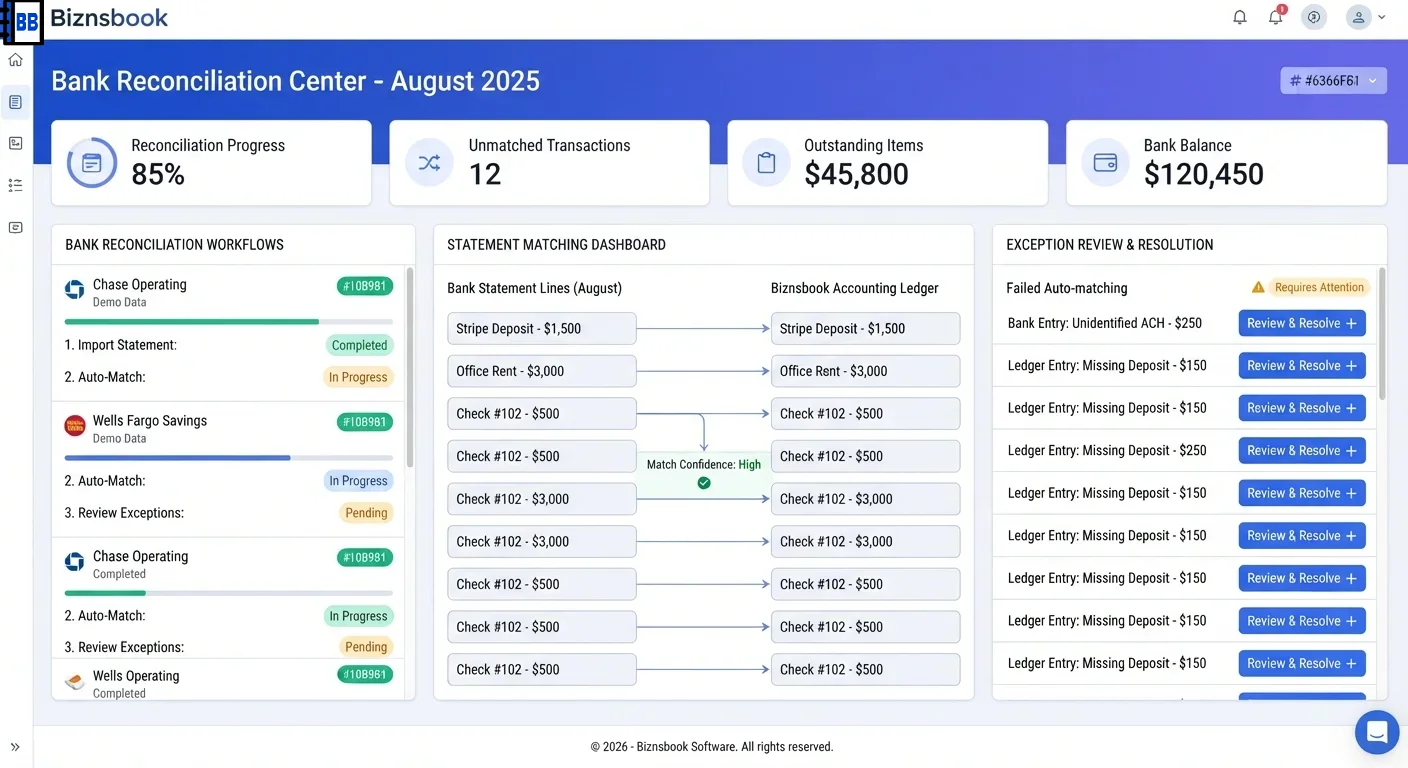The image size is (1408, 768).
Task: Click the $45,800 Outstanding Items value
Action: [856, 174]
